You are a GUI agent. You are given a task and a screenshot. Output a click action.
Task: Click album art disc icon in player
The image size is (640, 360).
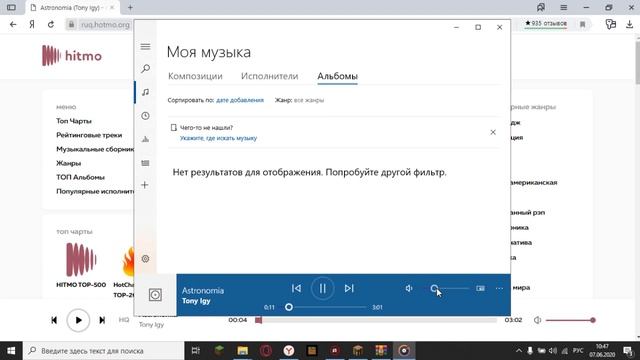tap(155, 295)
